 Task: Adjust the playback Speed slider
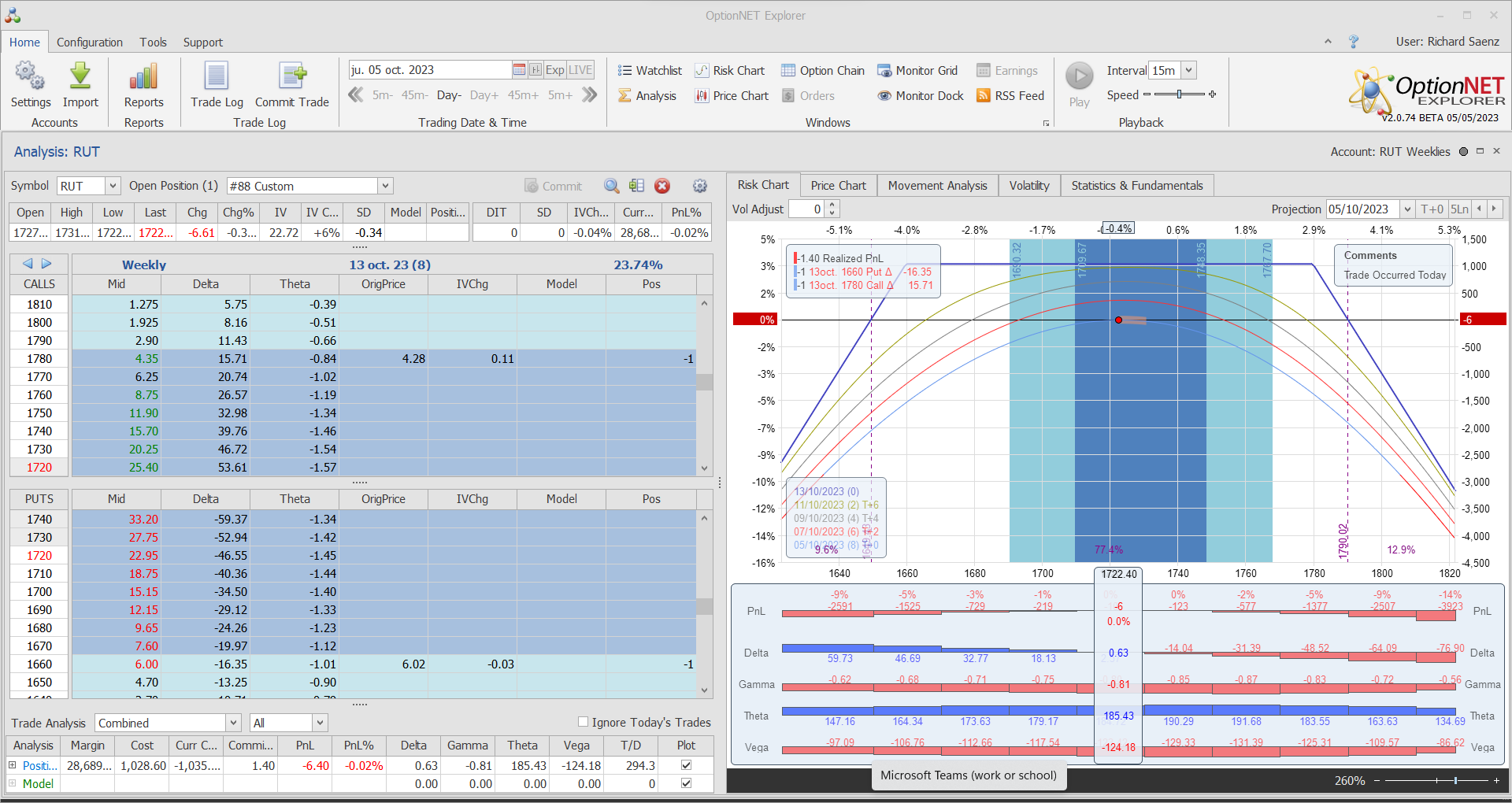click(1179, 94)
